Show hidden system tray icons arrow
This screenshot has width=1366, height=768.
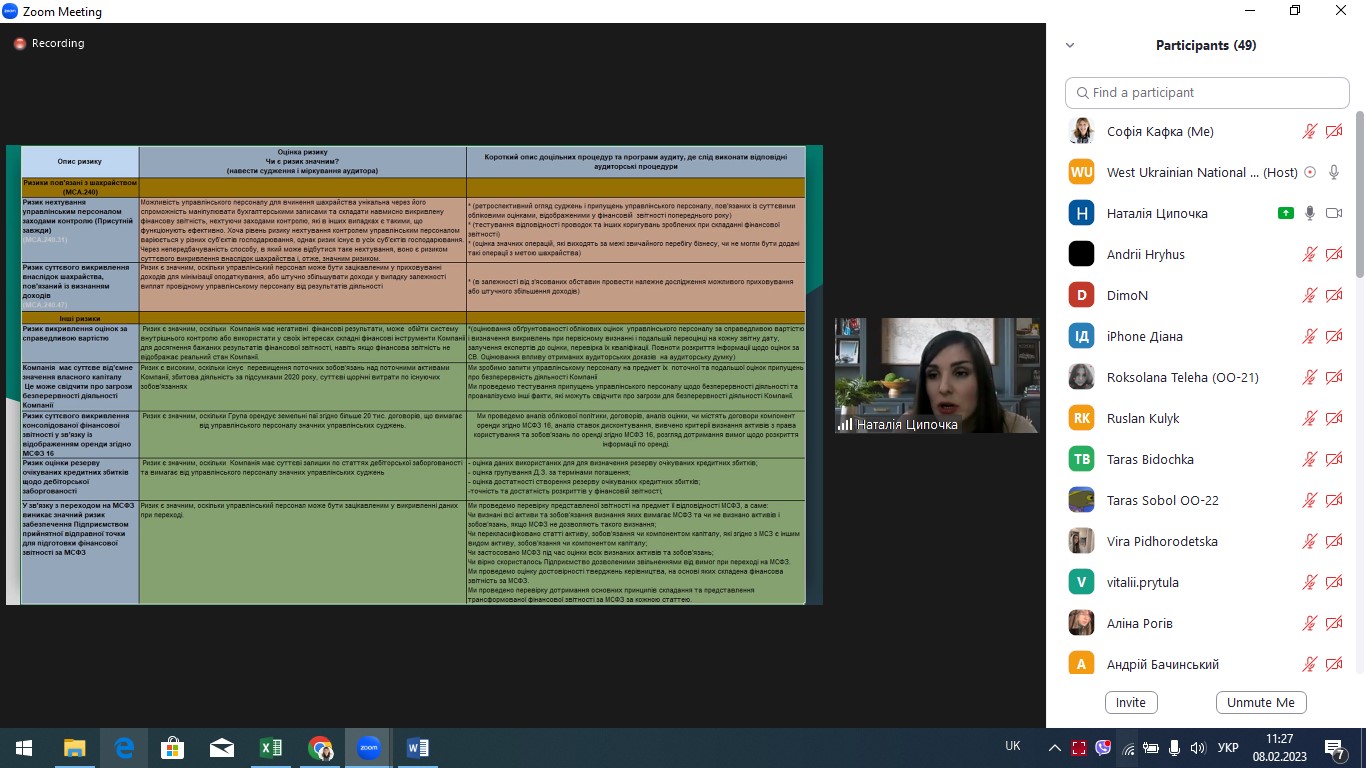(x=1055, y=748)
